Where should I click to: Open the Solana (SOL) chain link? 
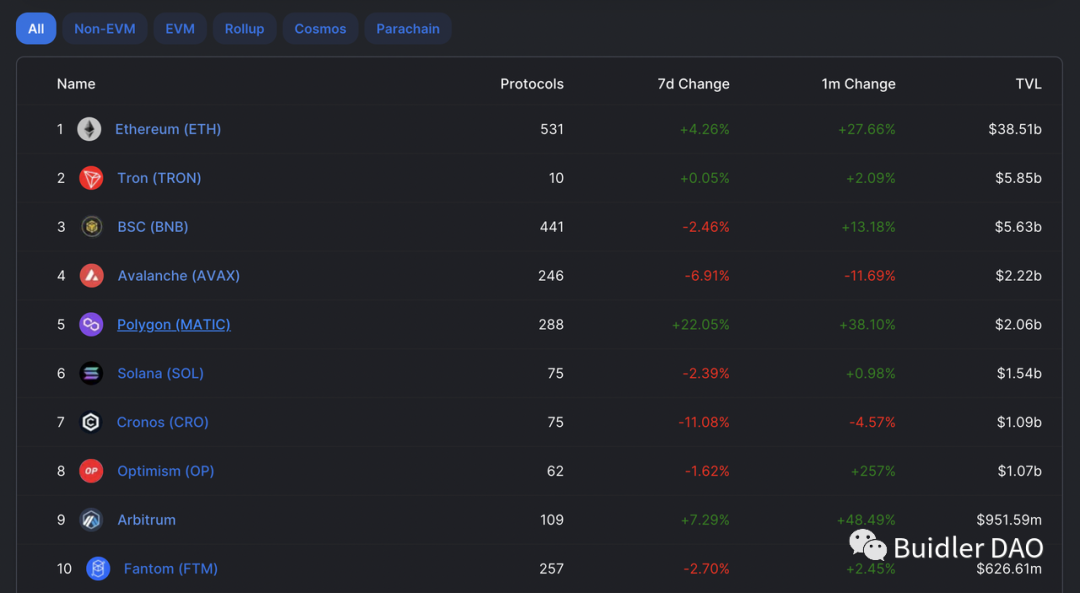point(160,373)
